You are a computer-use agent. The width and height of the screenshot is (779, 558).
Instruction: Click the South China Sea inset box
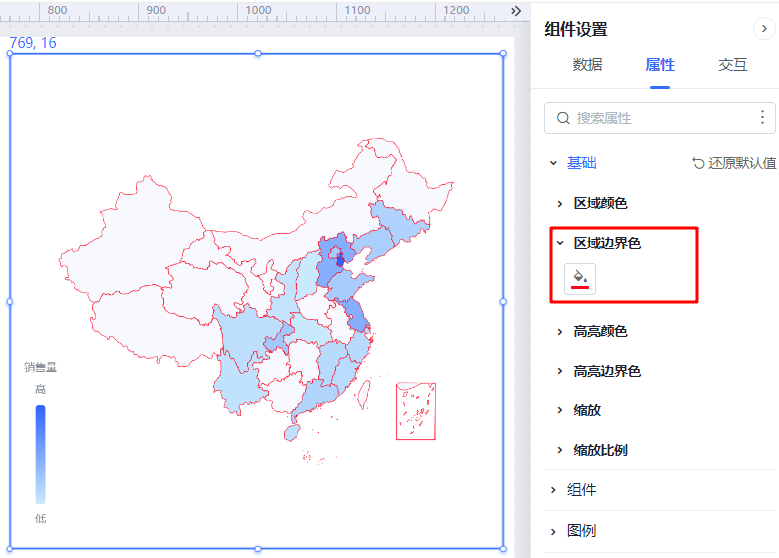tap(416, 411)
